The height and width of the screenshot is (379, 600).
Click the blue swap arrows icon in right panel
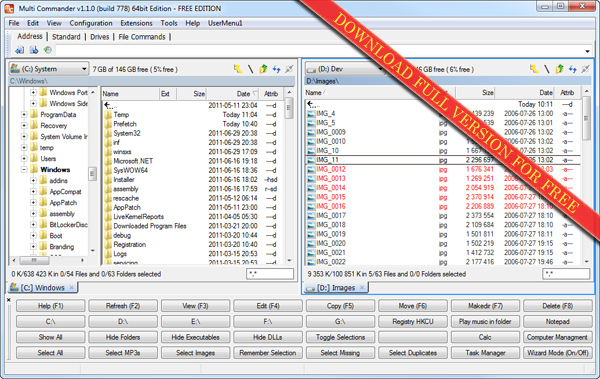(x=572, y=69)
